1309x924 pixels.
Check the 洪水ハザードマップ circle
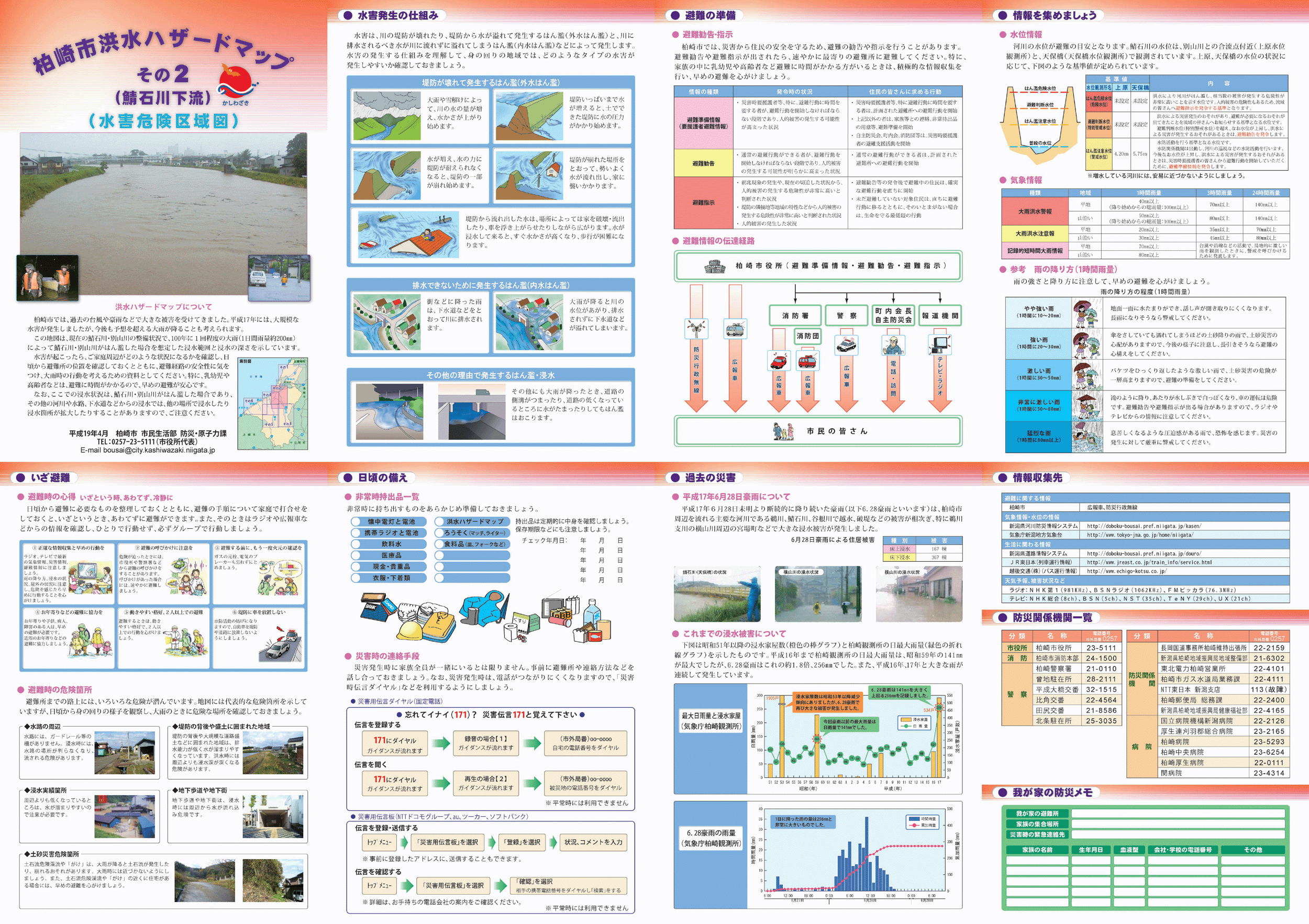[439, 521]
